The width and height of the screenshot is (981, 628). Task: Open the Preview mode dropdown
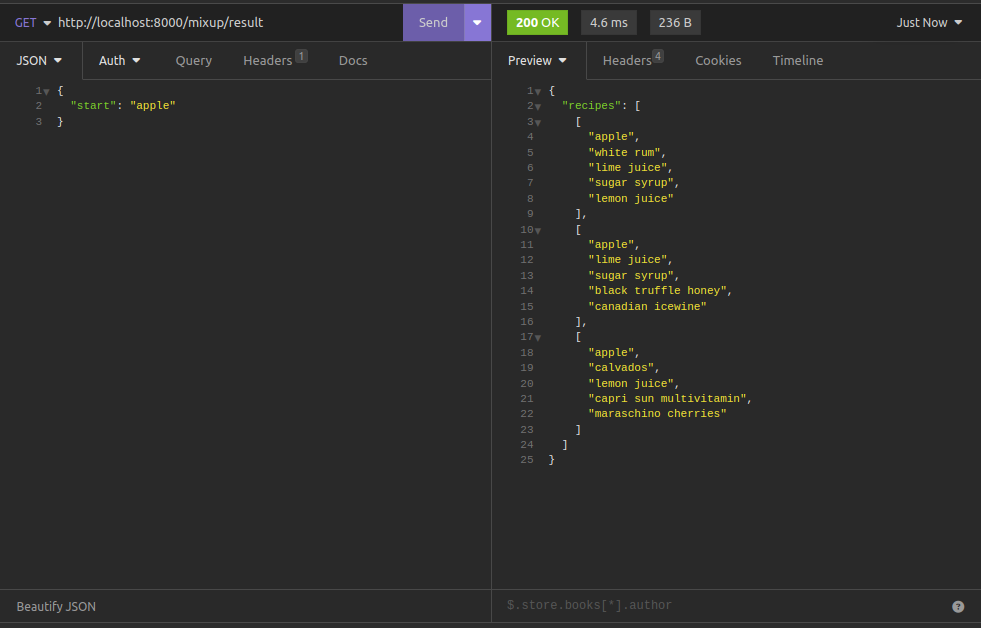pos(538,60)
